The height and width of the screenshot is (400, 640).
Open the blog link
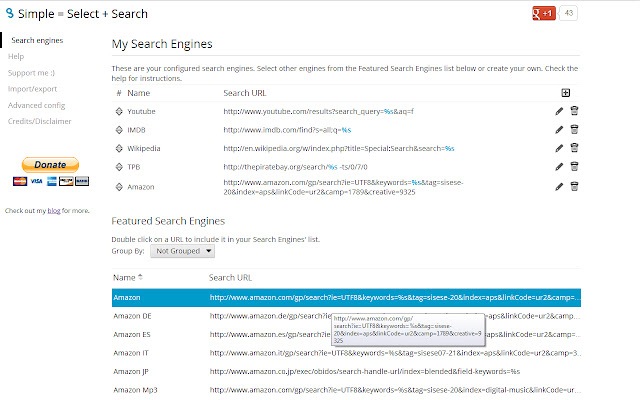tap(55, 211)
